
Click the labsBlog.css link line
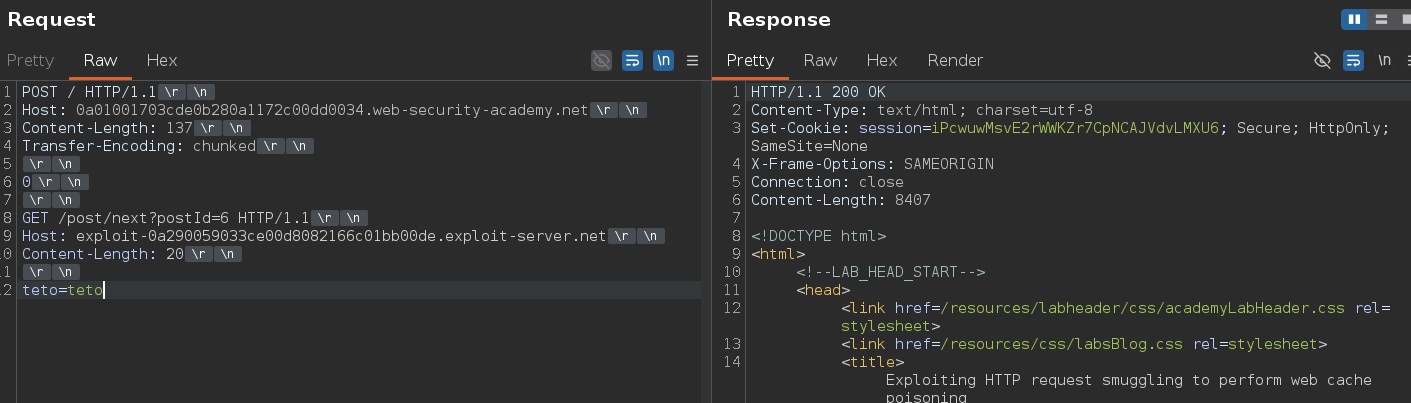click(1084, 344)
